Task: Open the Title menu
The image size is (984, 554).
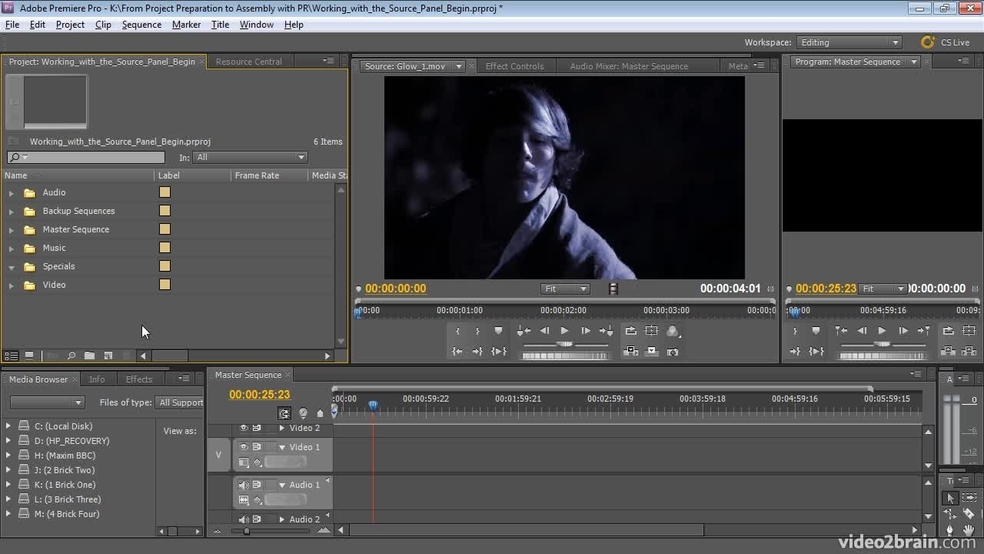Action: point(220,25)
